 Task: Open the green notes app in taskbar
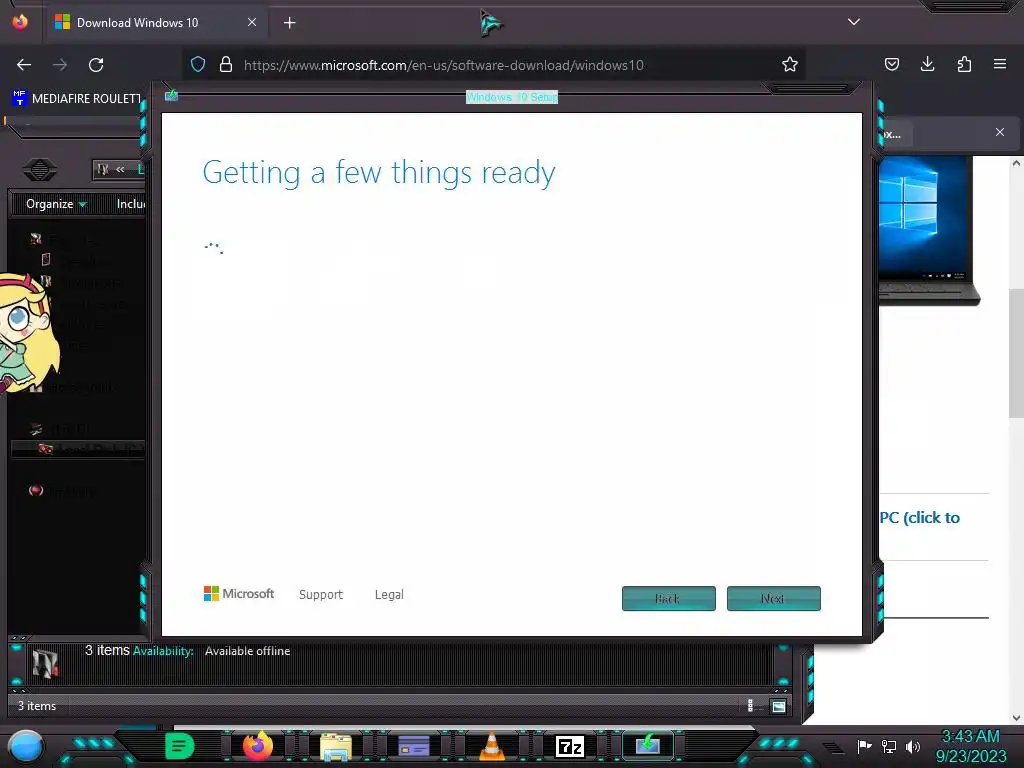(180, 746)
